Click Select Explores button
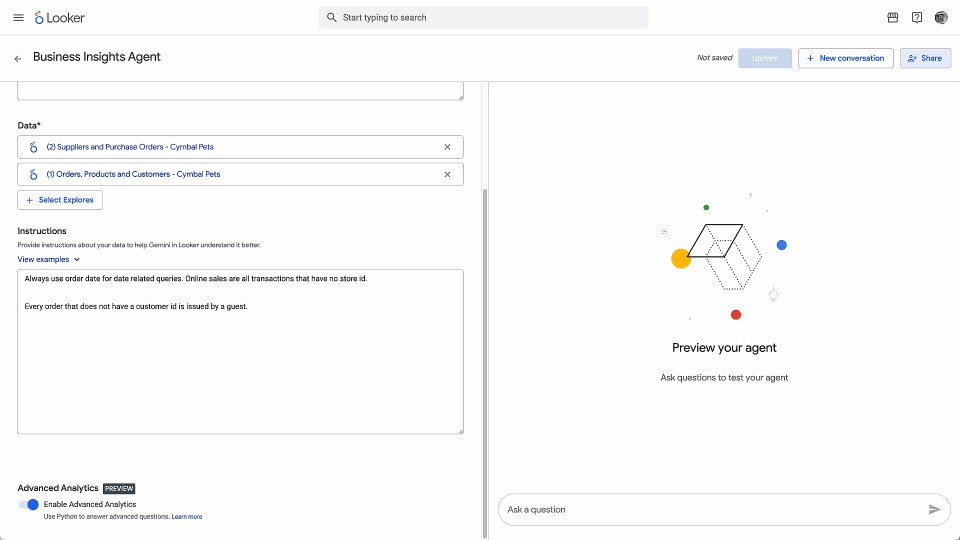The height and width of the screenshot is (540, 960). 60,200
